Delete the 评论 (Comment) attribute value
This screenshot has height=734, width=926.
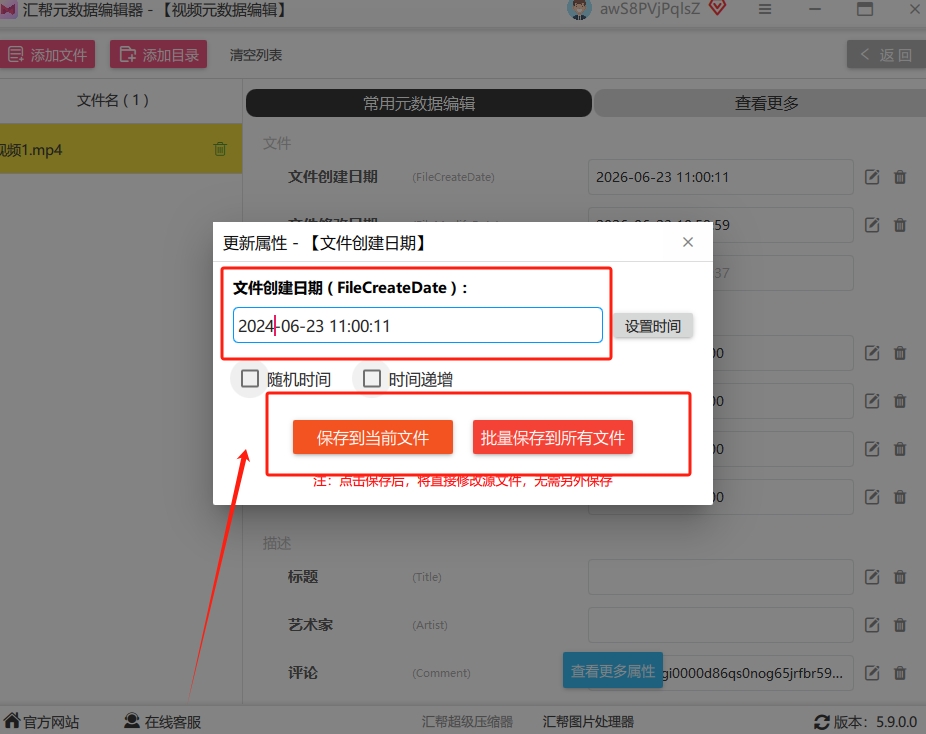coord(899,673)
